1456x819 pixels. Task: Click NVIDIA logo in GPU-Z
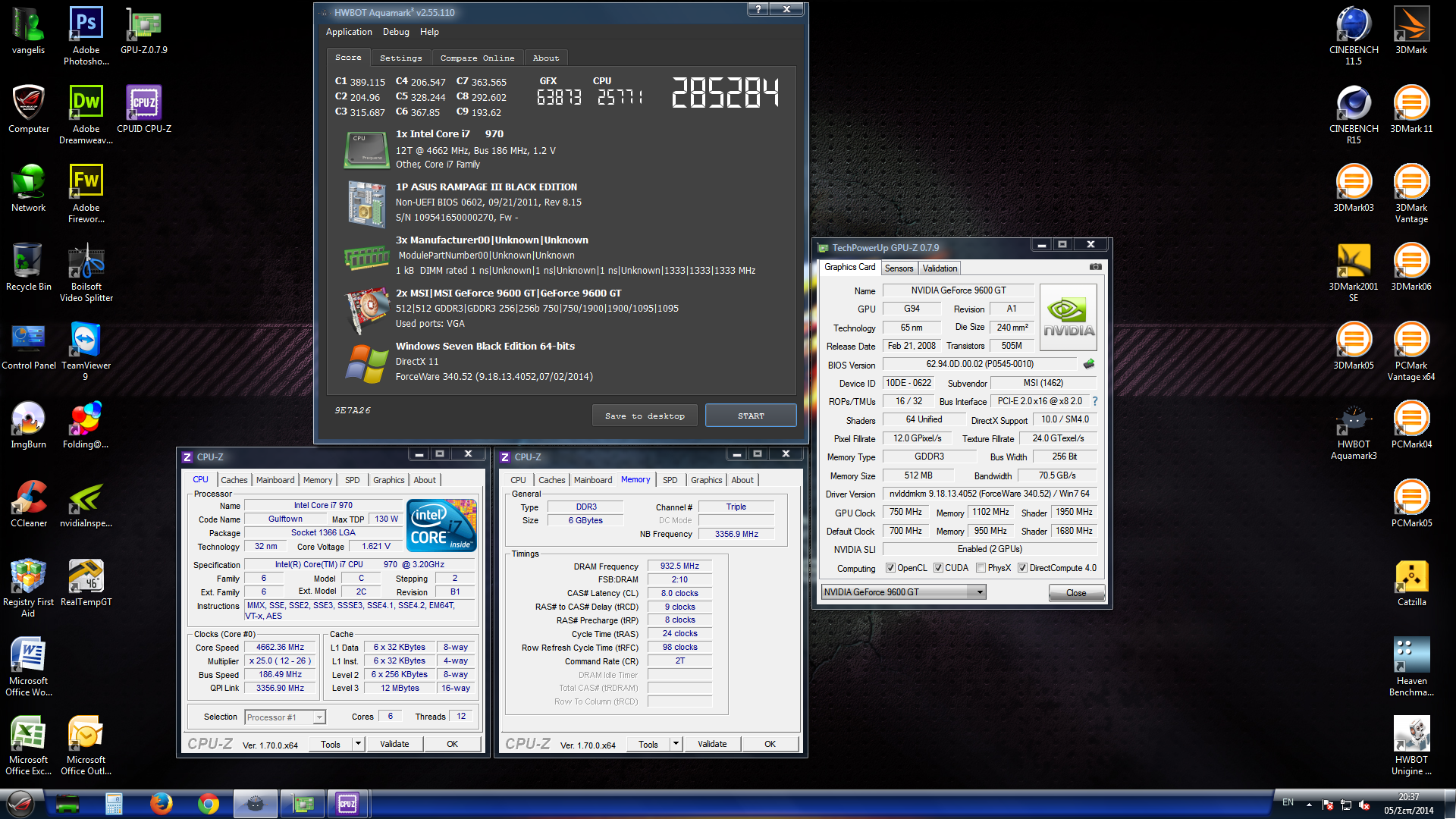click(x=1068, y=318)
